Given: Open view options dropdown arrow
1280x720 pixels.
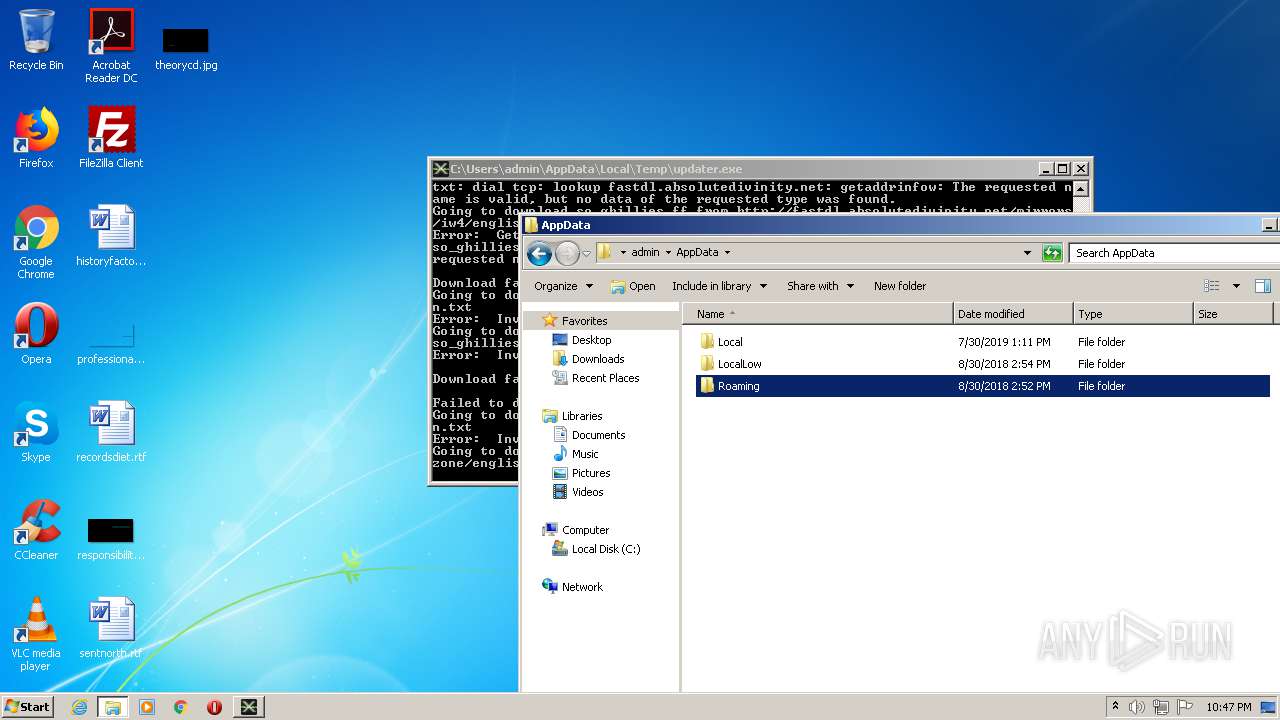Looking at the screenshot, I should click(x=1236, y=286).
